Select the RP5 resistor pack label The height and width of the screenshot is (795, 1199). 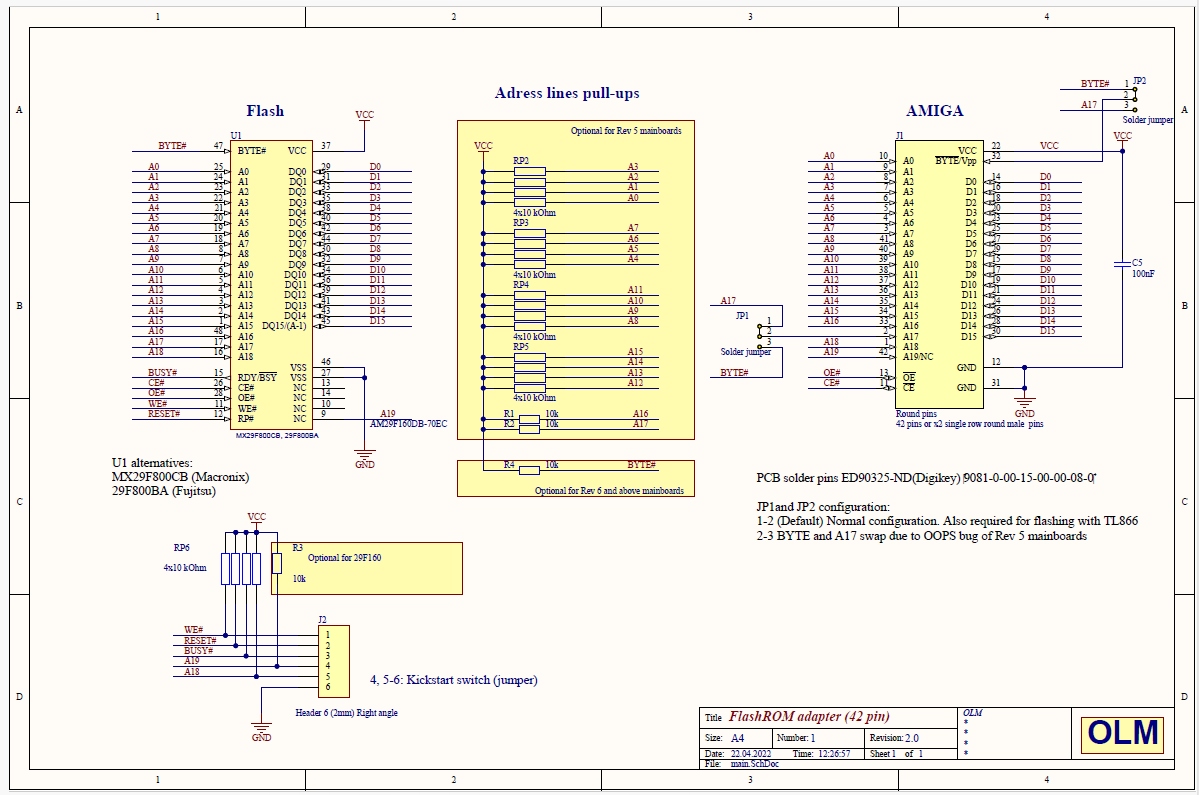point(521,347)
